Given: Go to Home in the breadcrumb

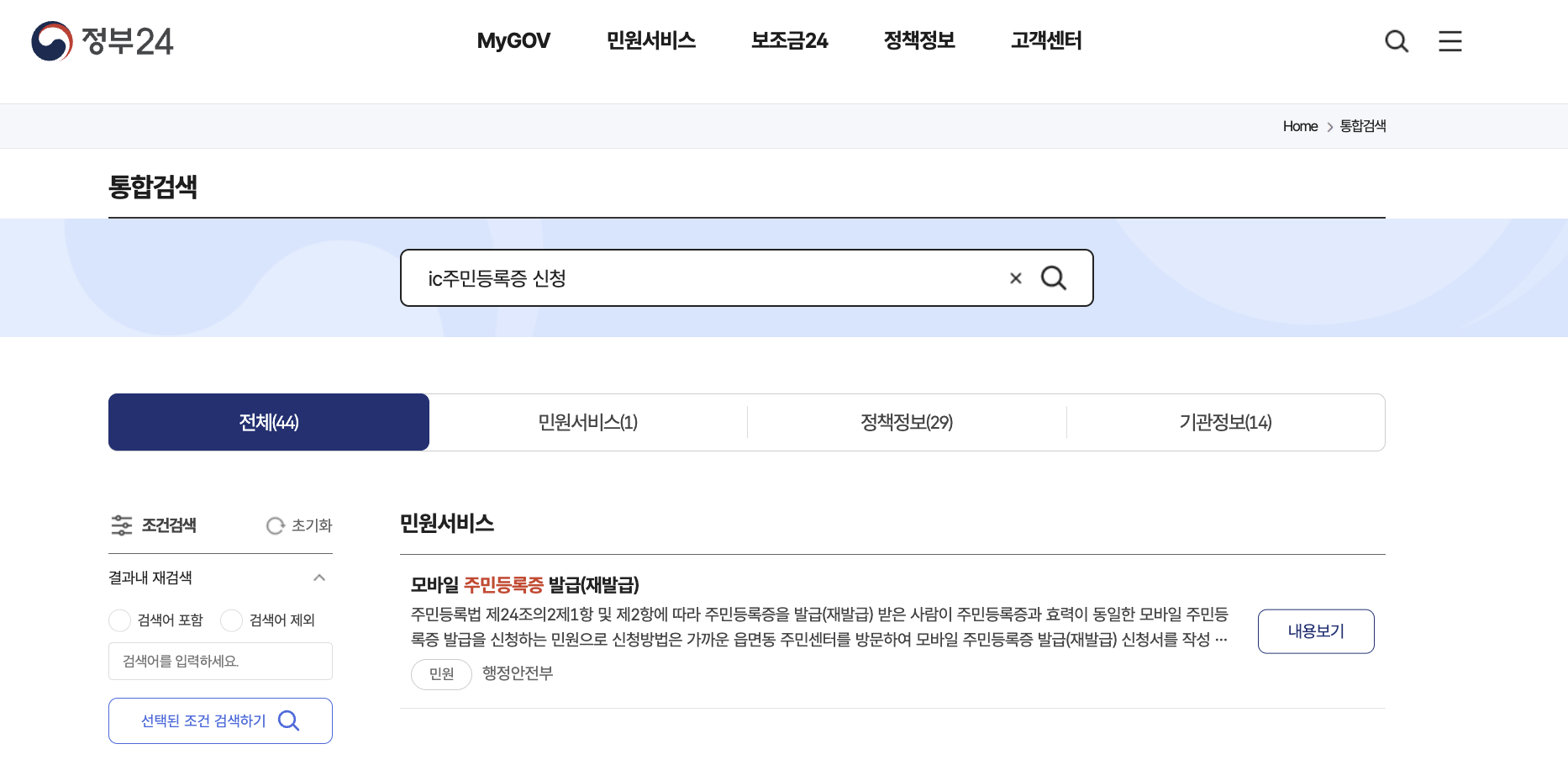Looking at the screenshot, I should (x=1300, y=126).
